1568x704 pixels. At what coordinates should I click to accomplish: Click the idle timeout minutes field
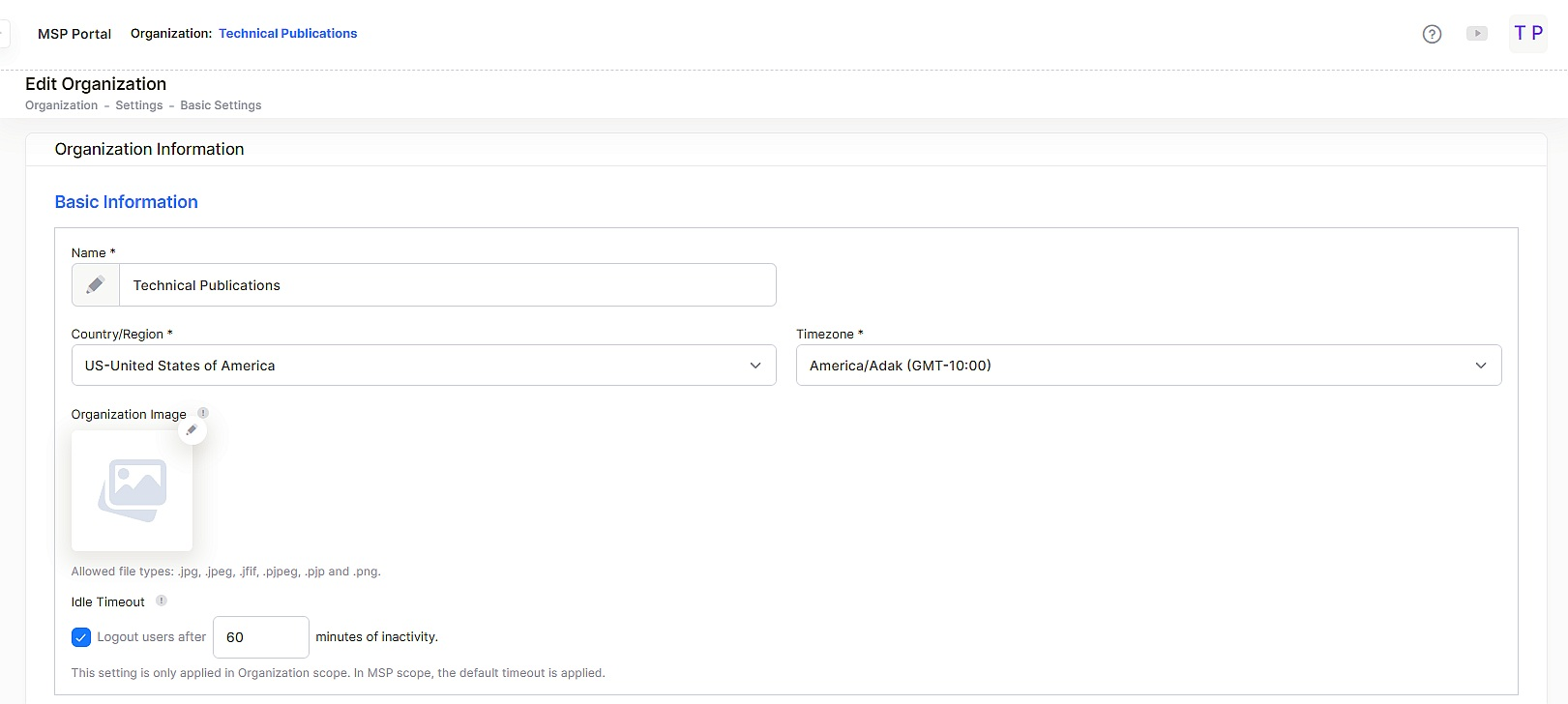260,637
